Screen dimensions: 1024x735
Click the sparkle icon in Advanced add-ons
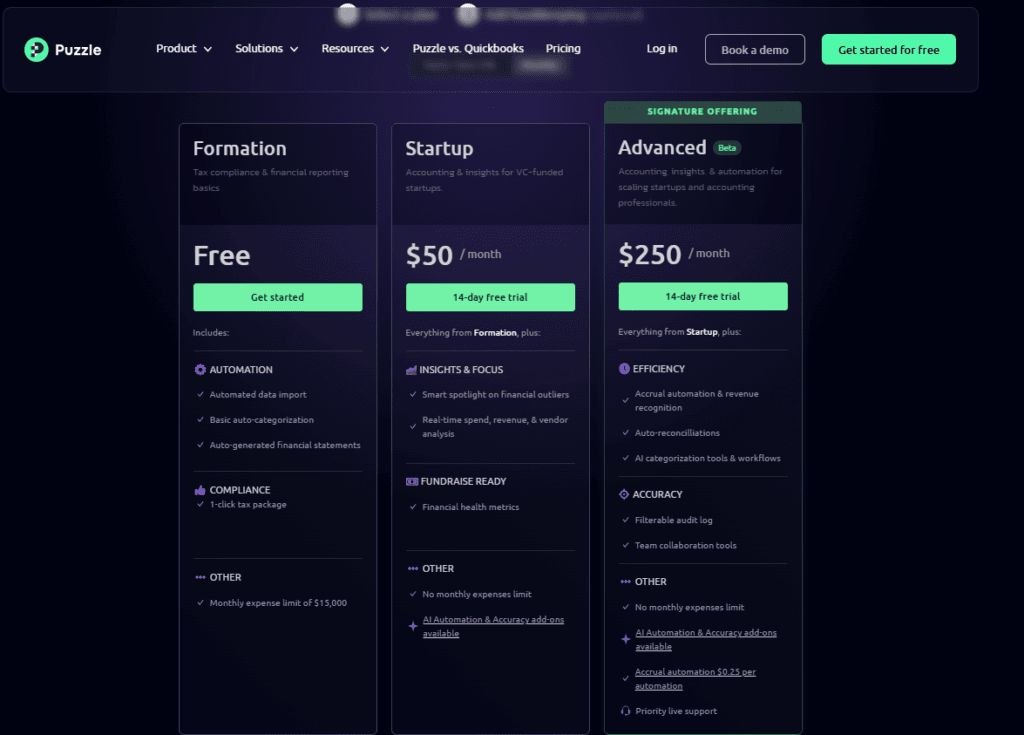click(x=626, y=640)
